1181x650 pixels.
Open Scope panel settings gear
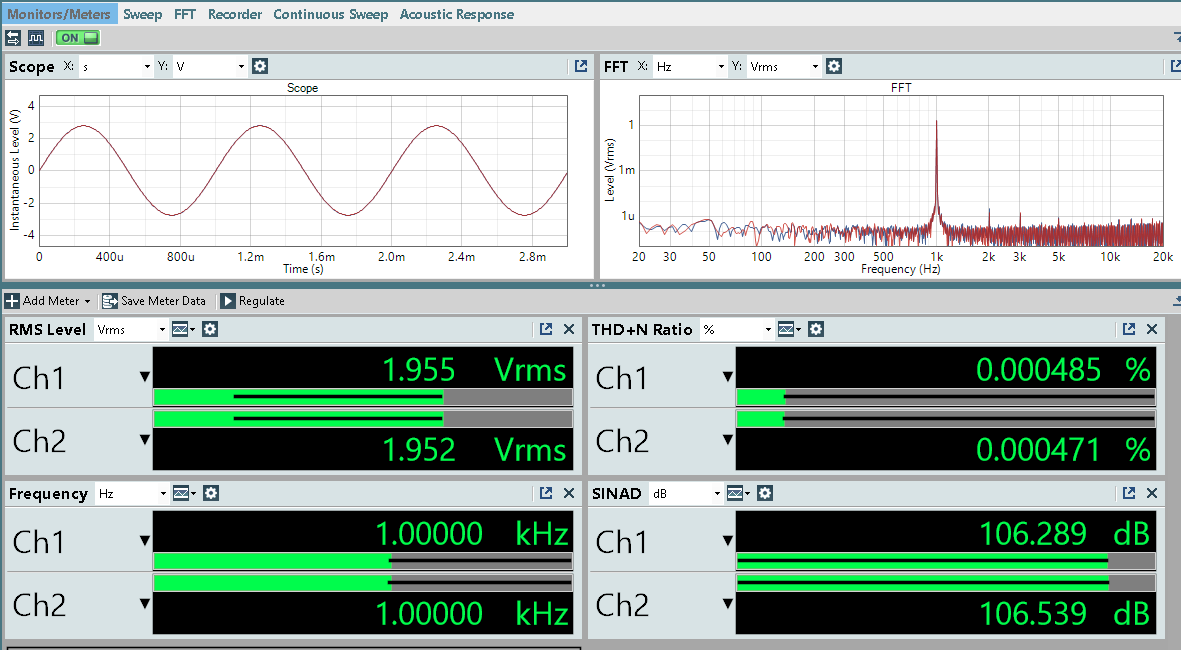pyautogui.click(x=260, y=67)
